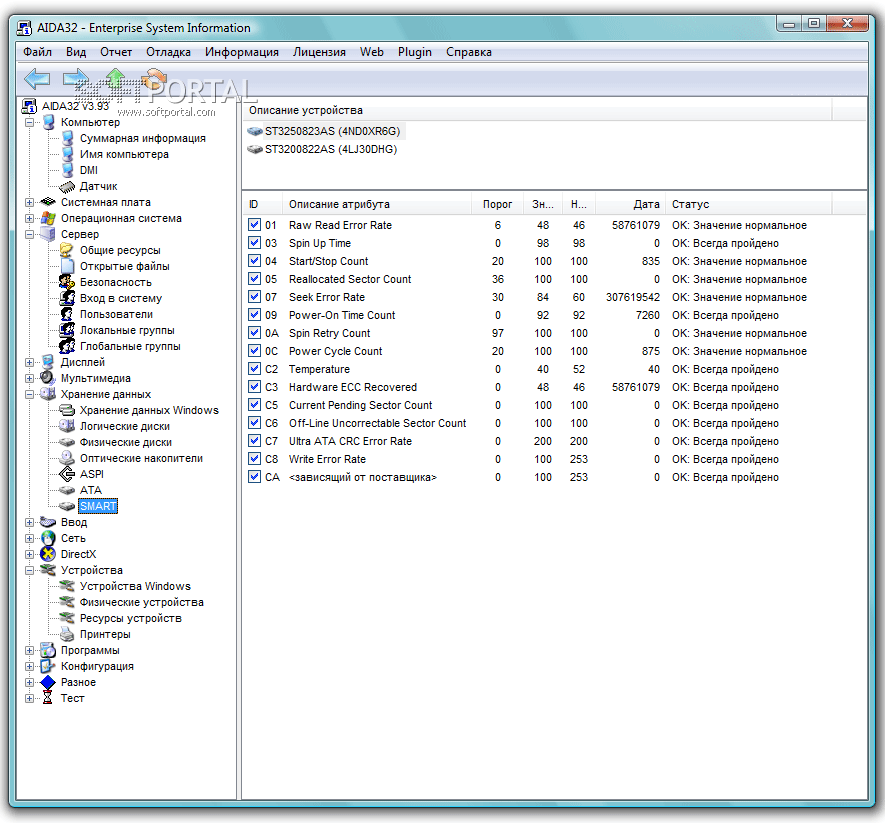Click the ST3250823AS drive icon
Viewport: 885px width, 823px height.
[255, 132]
